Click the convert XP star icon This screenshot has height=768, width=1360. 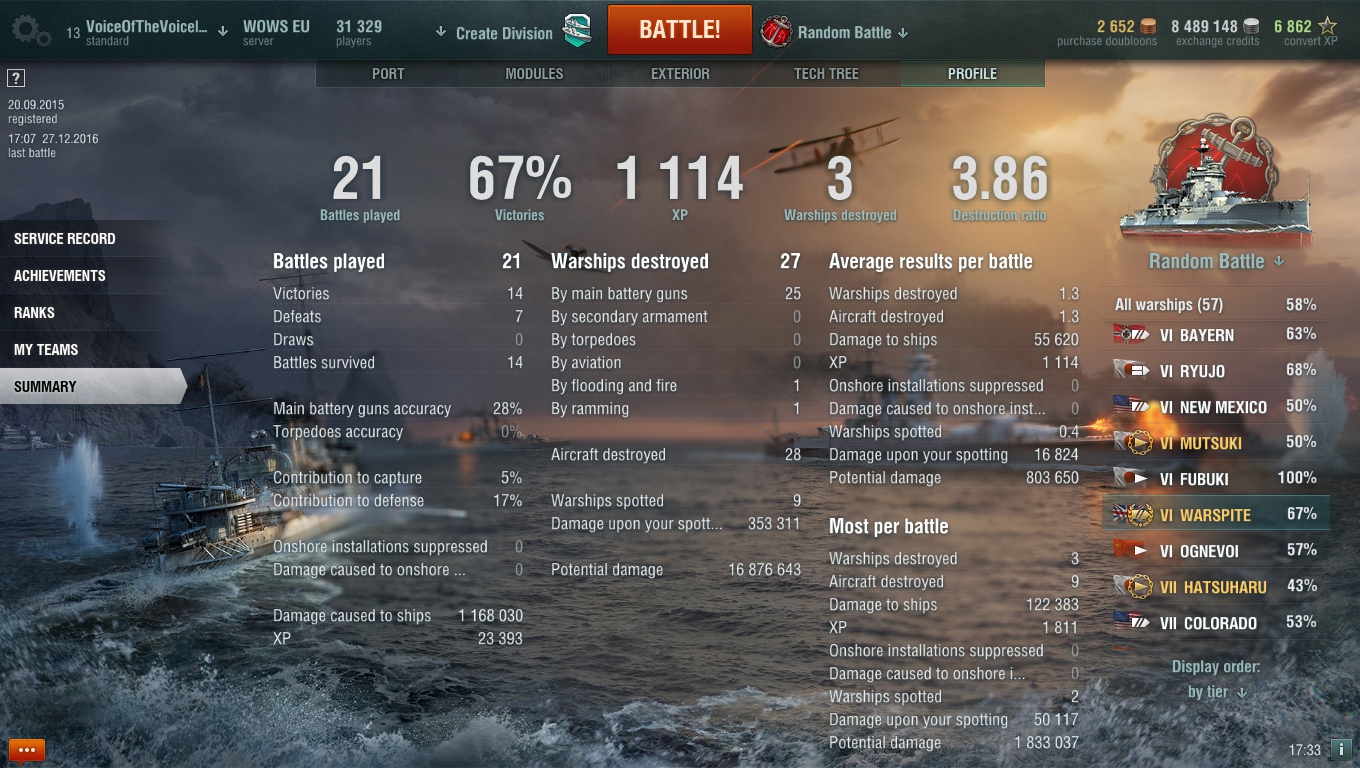pyautogui.click(x=1327, y=26)
